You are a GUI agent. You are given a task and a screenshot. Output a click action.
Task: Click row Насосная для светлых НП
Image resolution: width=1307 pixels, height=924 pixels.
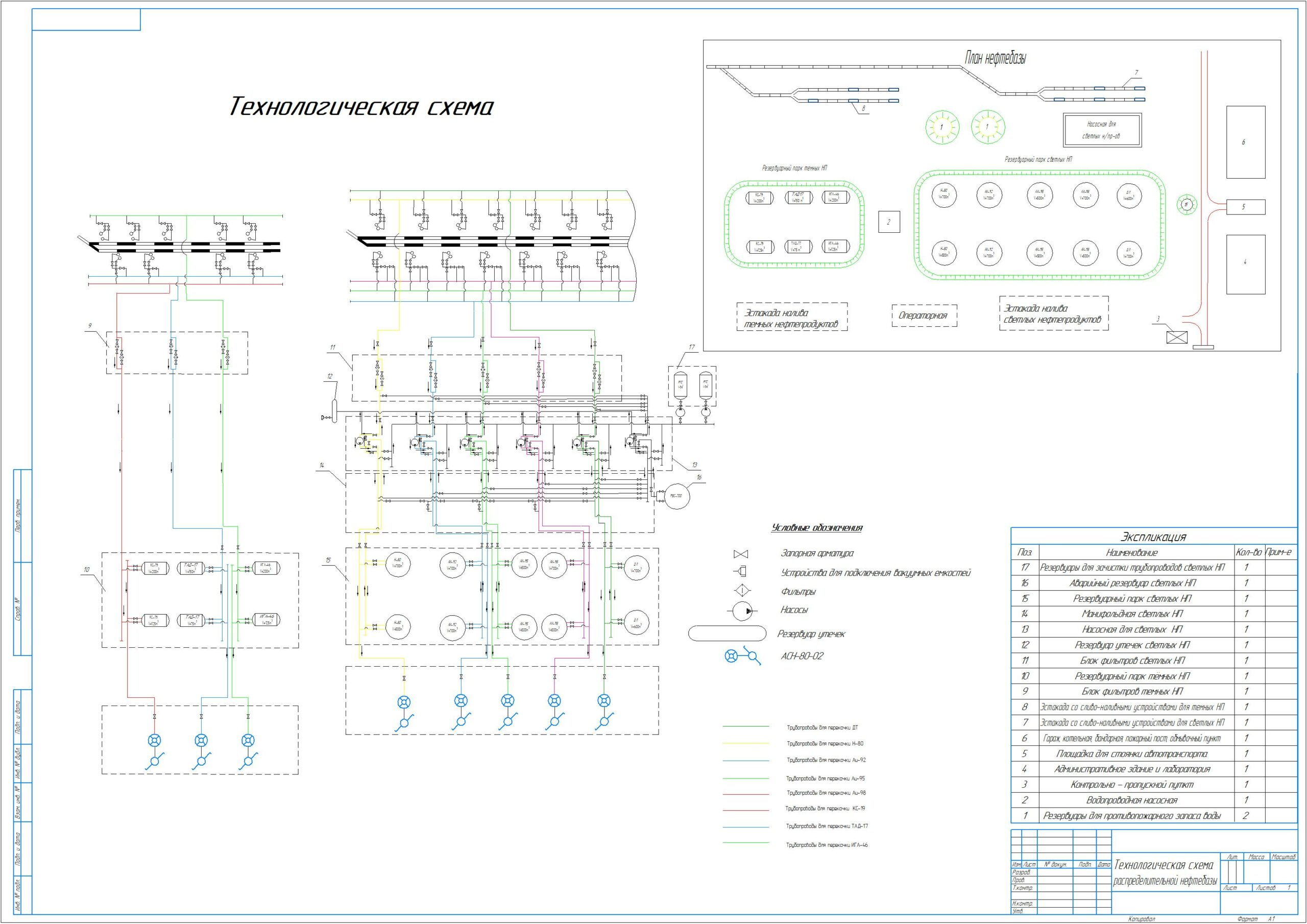[x=1153, y=629]
